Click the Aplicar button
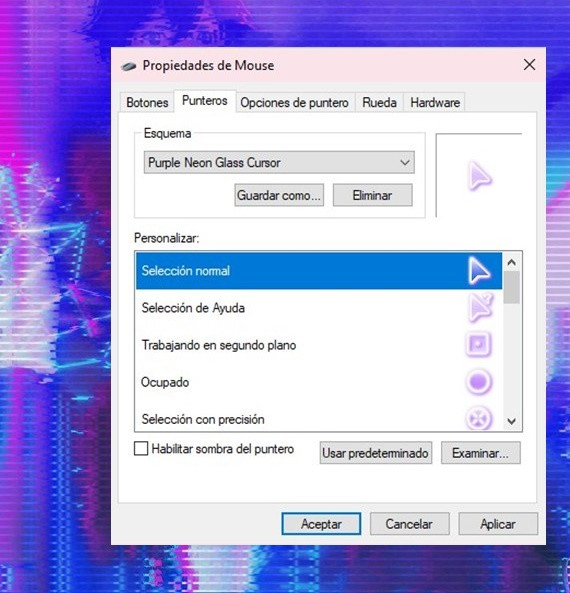 498,524
